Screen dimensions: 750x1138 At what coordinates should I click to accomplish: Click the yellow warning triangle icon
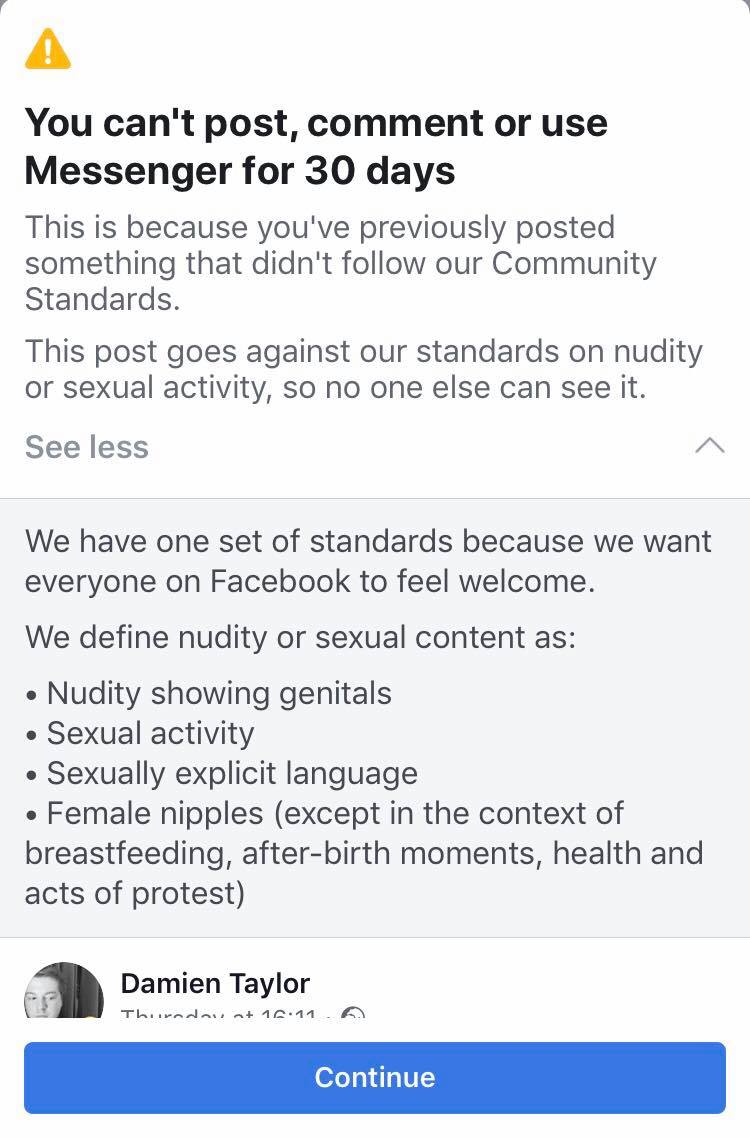point(48,49)
